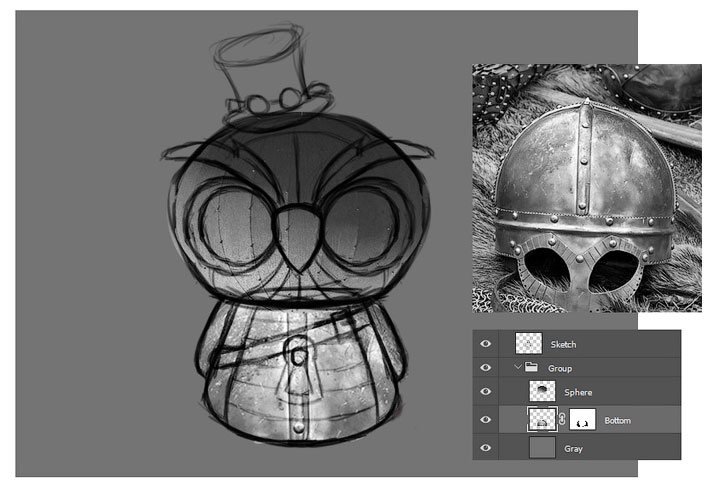Hide the Sketch layer via its eye icon
This screenshot has width=725, height=502.
pyautogui.click(x=485, y=343)
